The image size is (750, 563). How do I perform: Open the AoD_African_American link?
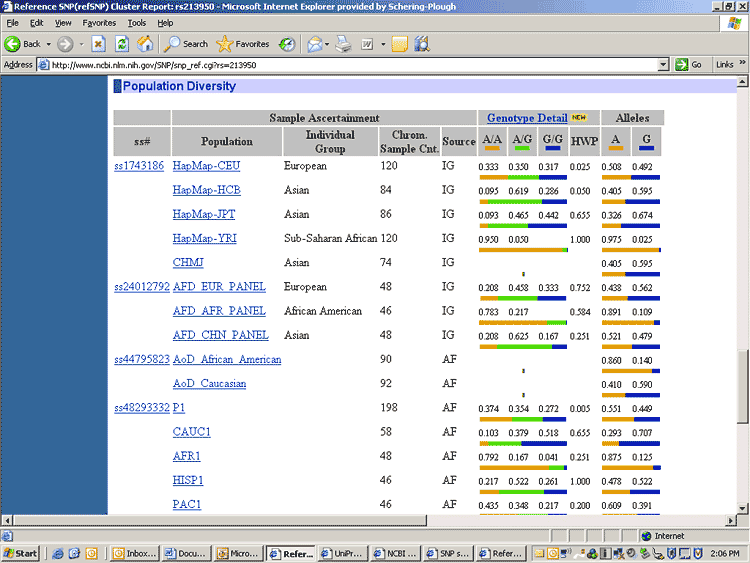click(227, 359)
